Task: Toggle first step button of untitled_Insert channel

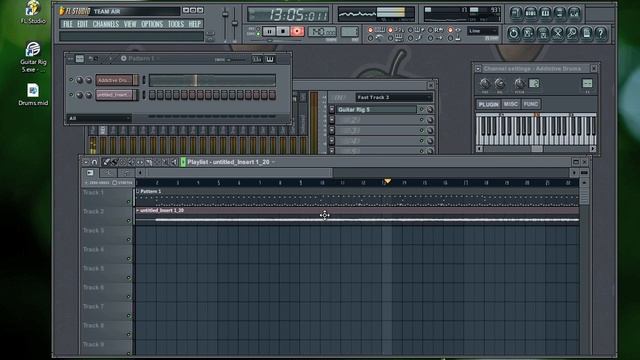Action: (x=152, y=95)
